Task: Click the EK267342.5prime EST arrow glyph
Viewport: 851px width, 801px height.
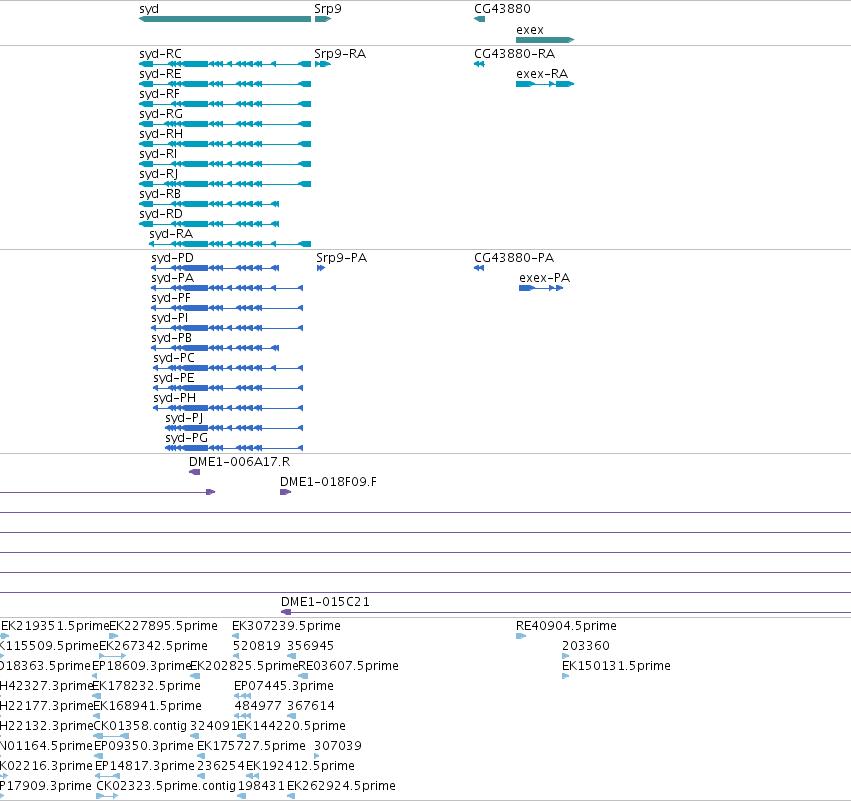Action: pyautogui.click(x=113, y=656)
